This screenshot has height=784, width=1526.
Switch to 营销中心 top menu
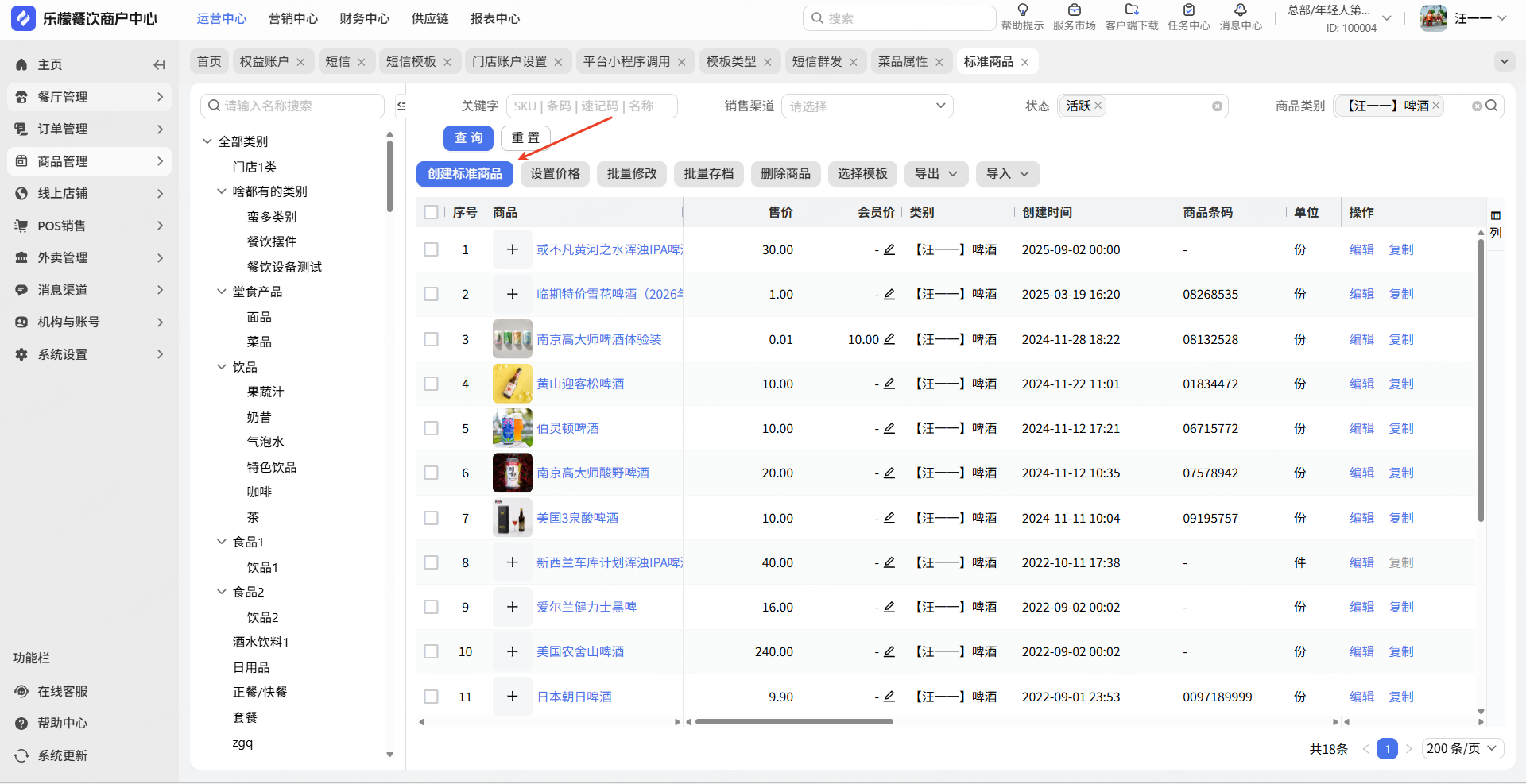coord(293,18)
